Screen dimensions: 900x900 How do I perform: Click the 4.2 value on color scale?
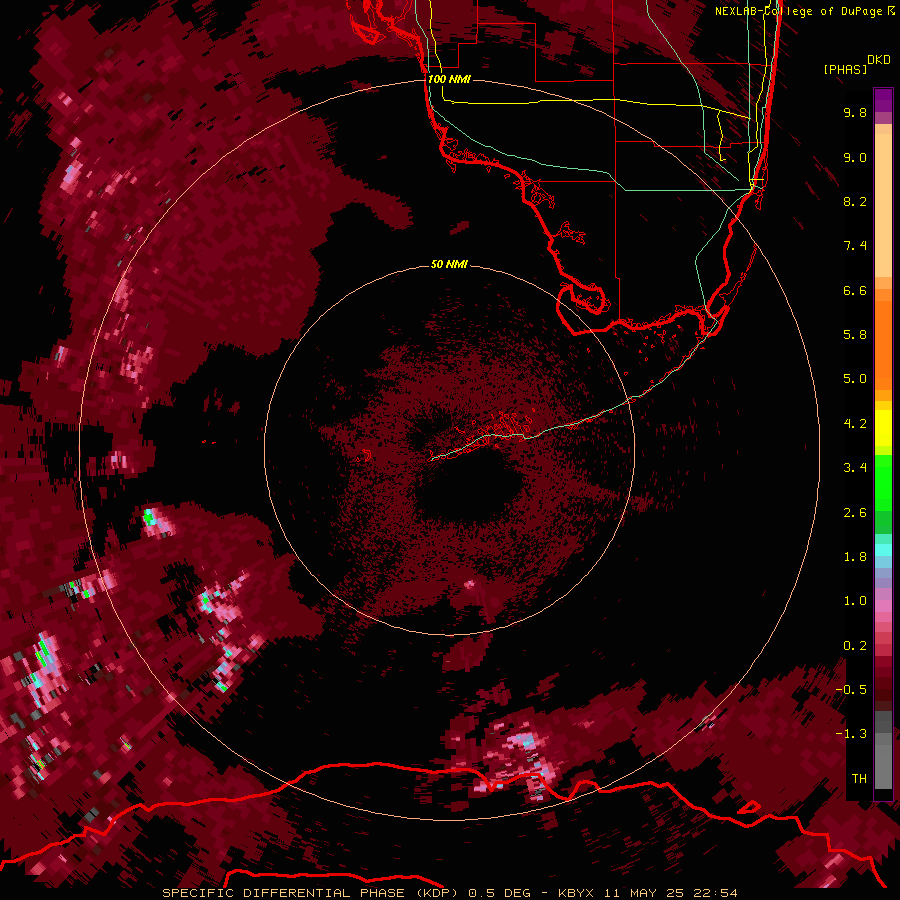coord(855,424)
